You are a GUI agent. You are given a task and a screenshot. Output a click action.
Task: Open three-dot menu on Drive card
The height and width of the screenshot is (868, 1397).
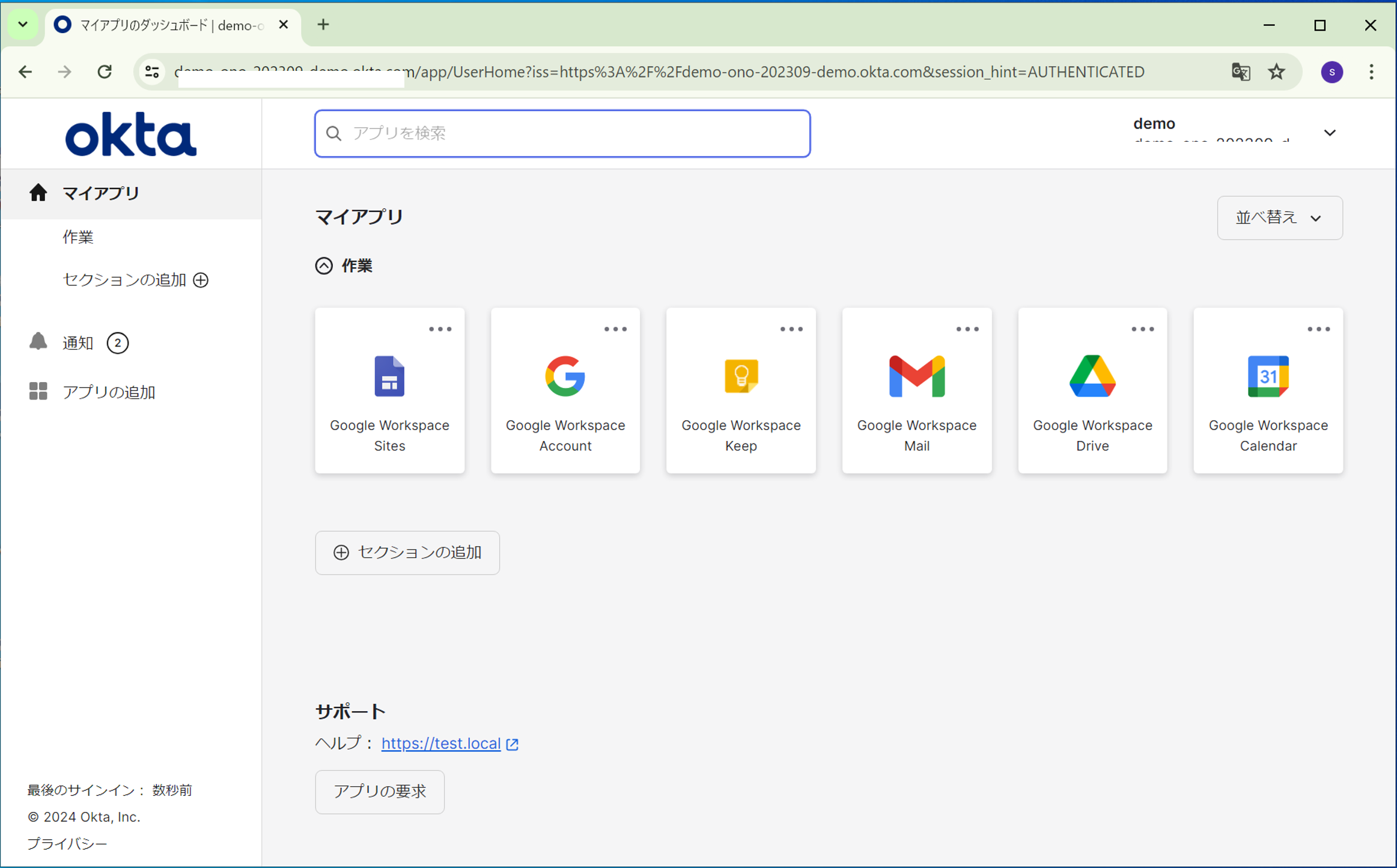(x=1143, y=329)
